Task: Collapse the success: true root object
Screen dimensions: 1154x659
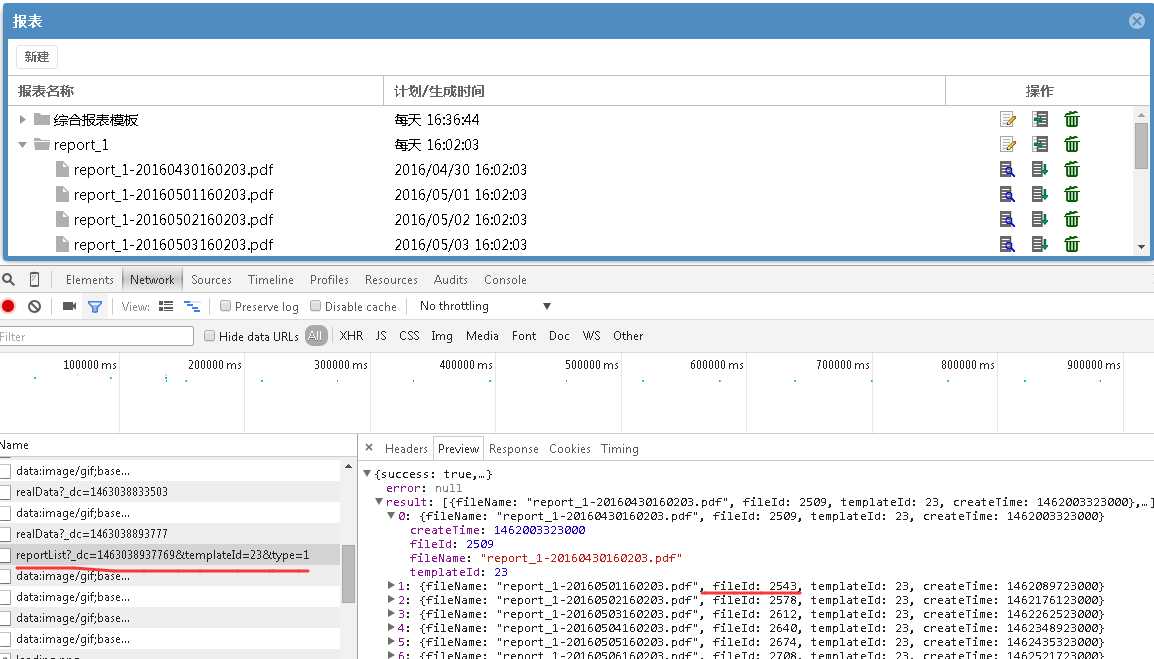Action: 367,473
